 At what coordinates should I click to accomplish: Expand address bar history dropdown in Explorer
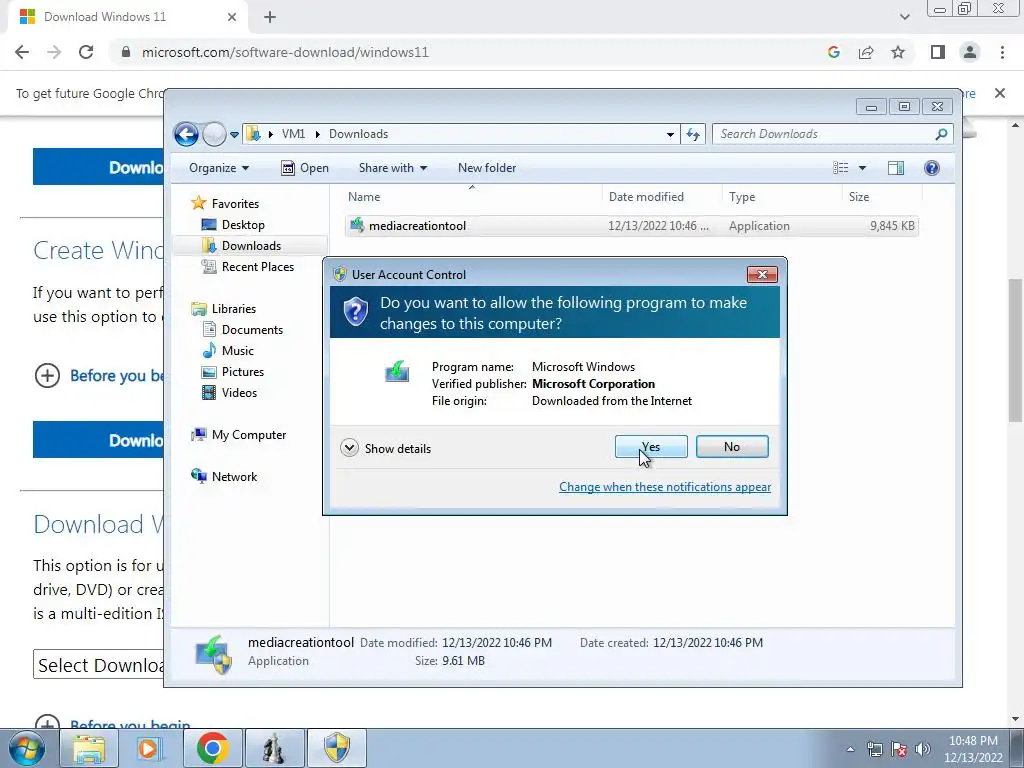670,135
